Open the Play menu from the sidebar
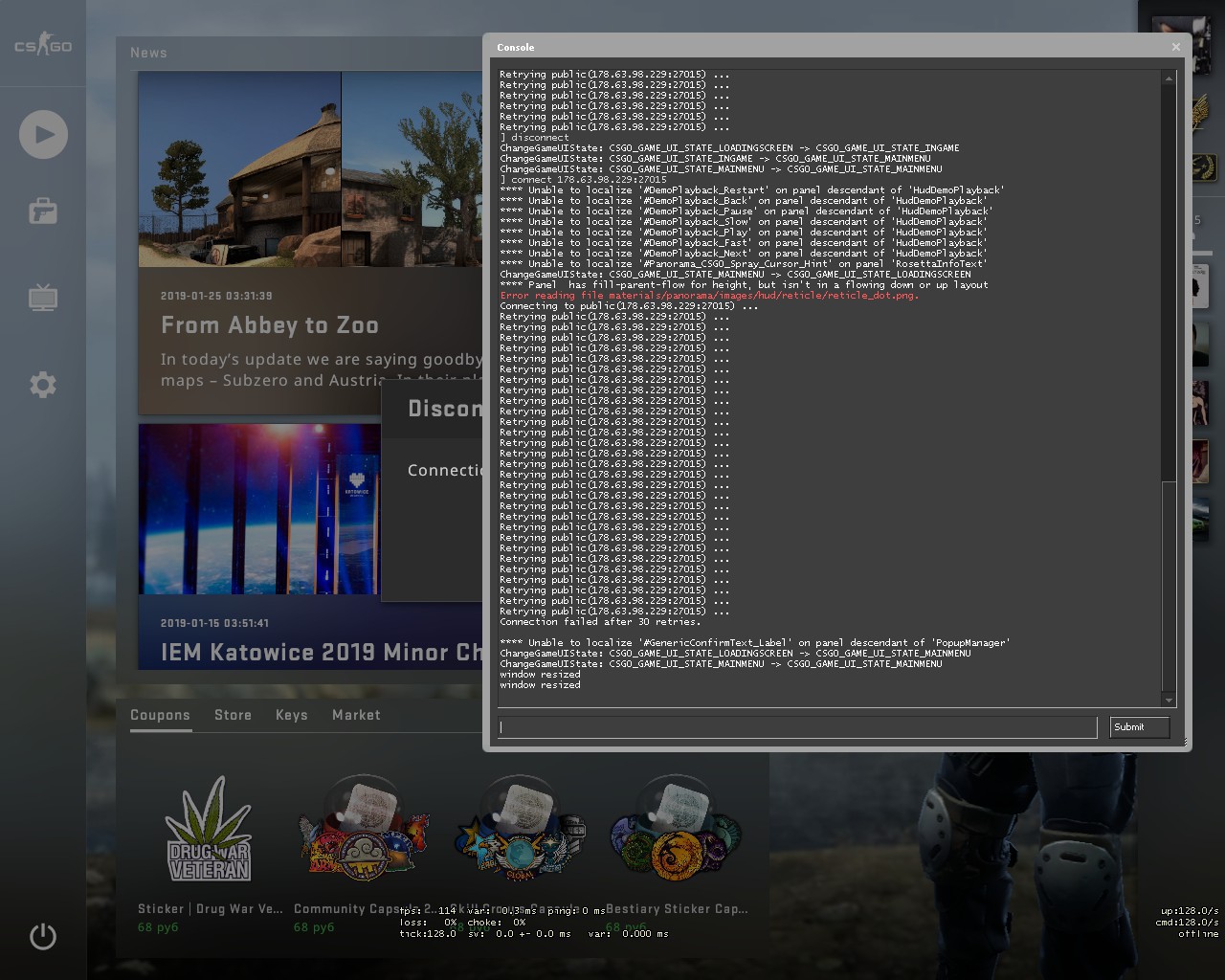The image size is (1225, 980). coord(43,134)
